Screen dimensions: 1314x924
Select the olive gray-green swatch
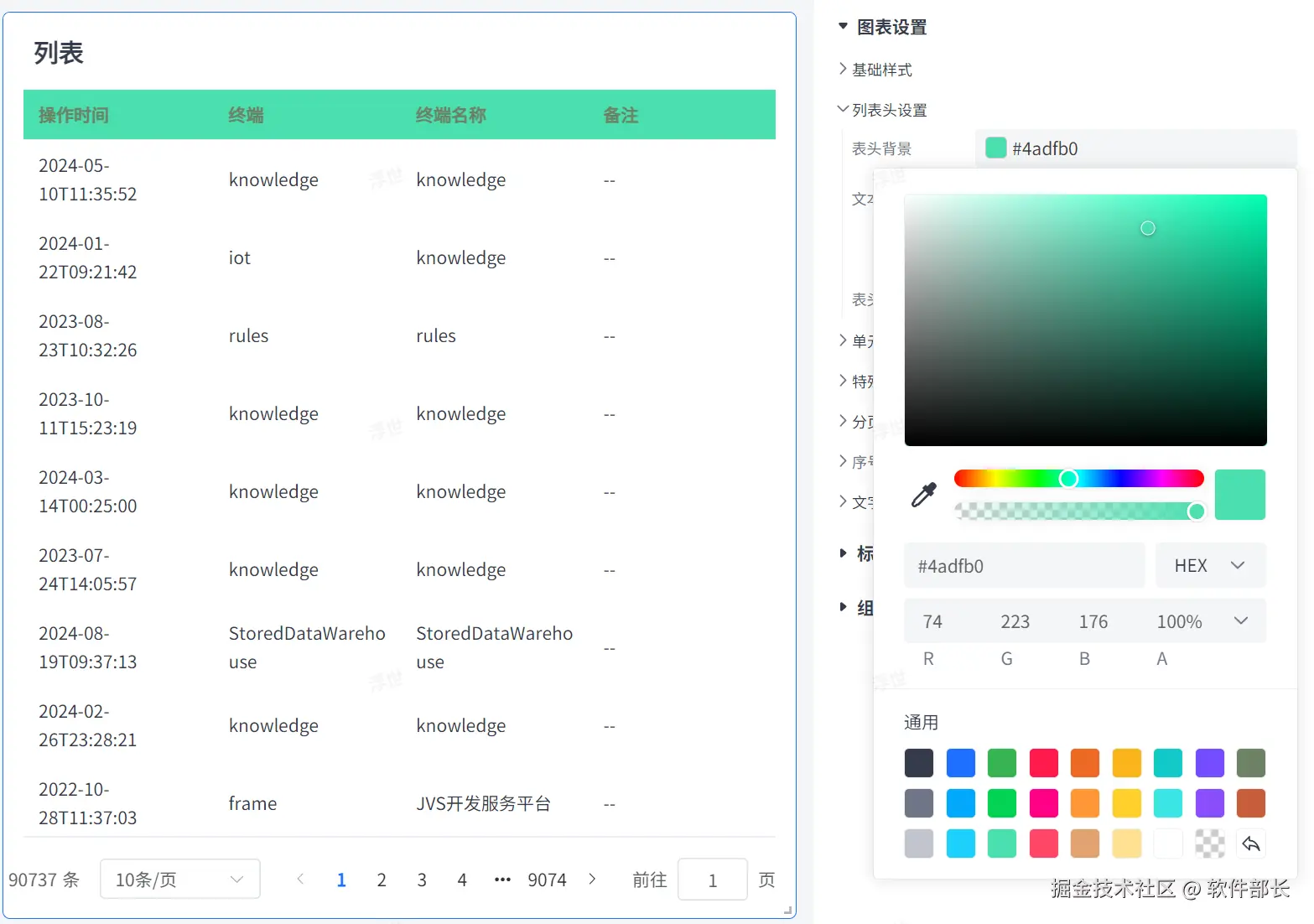click(x=1251, y=763)
